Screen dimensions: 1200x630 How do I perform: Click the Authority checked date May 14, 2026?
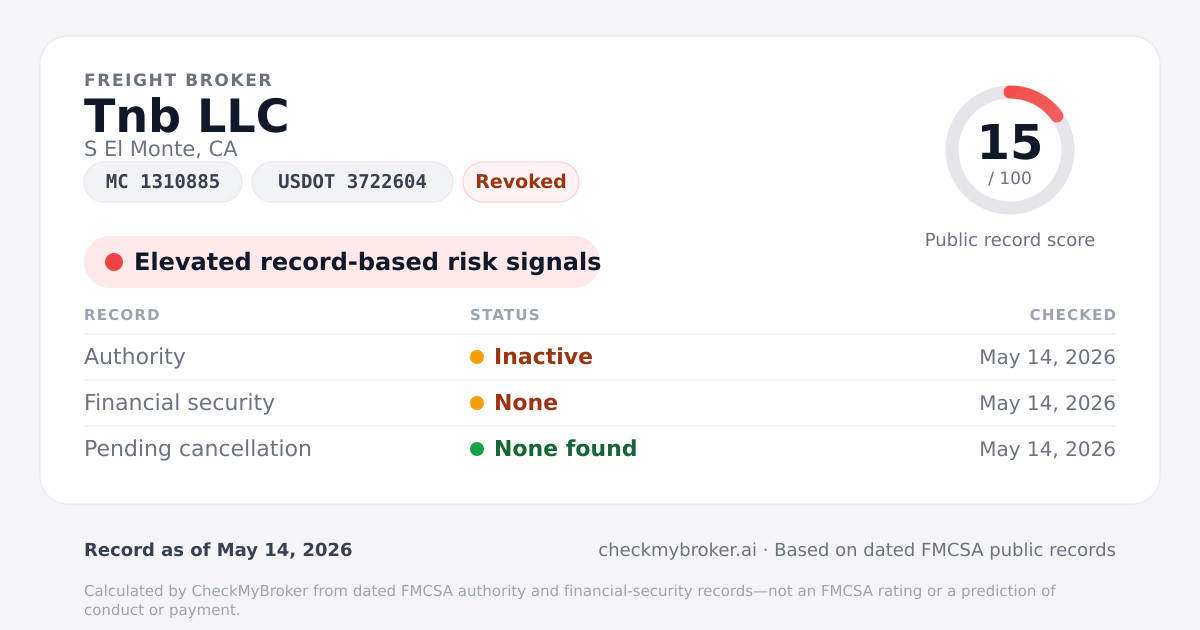click(x=1047, y=357)
